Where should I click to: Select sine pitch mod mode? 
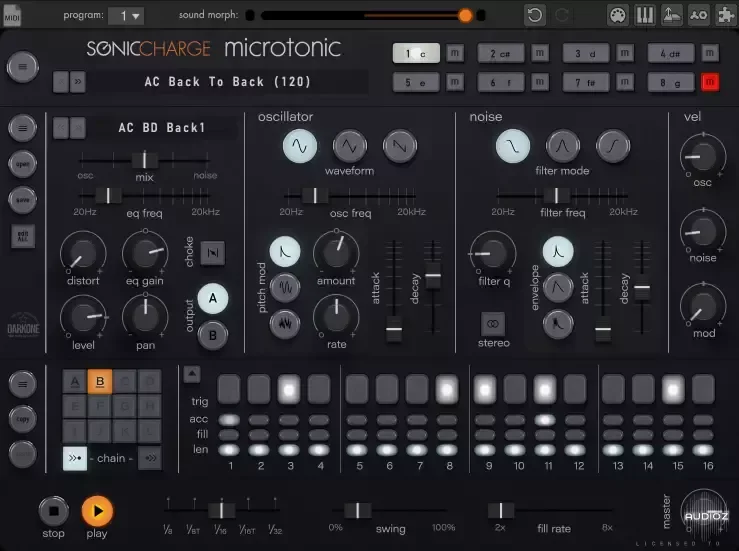(285, 287)
